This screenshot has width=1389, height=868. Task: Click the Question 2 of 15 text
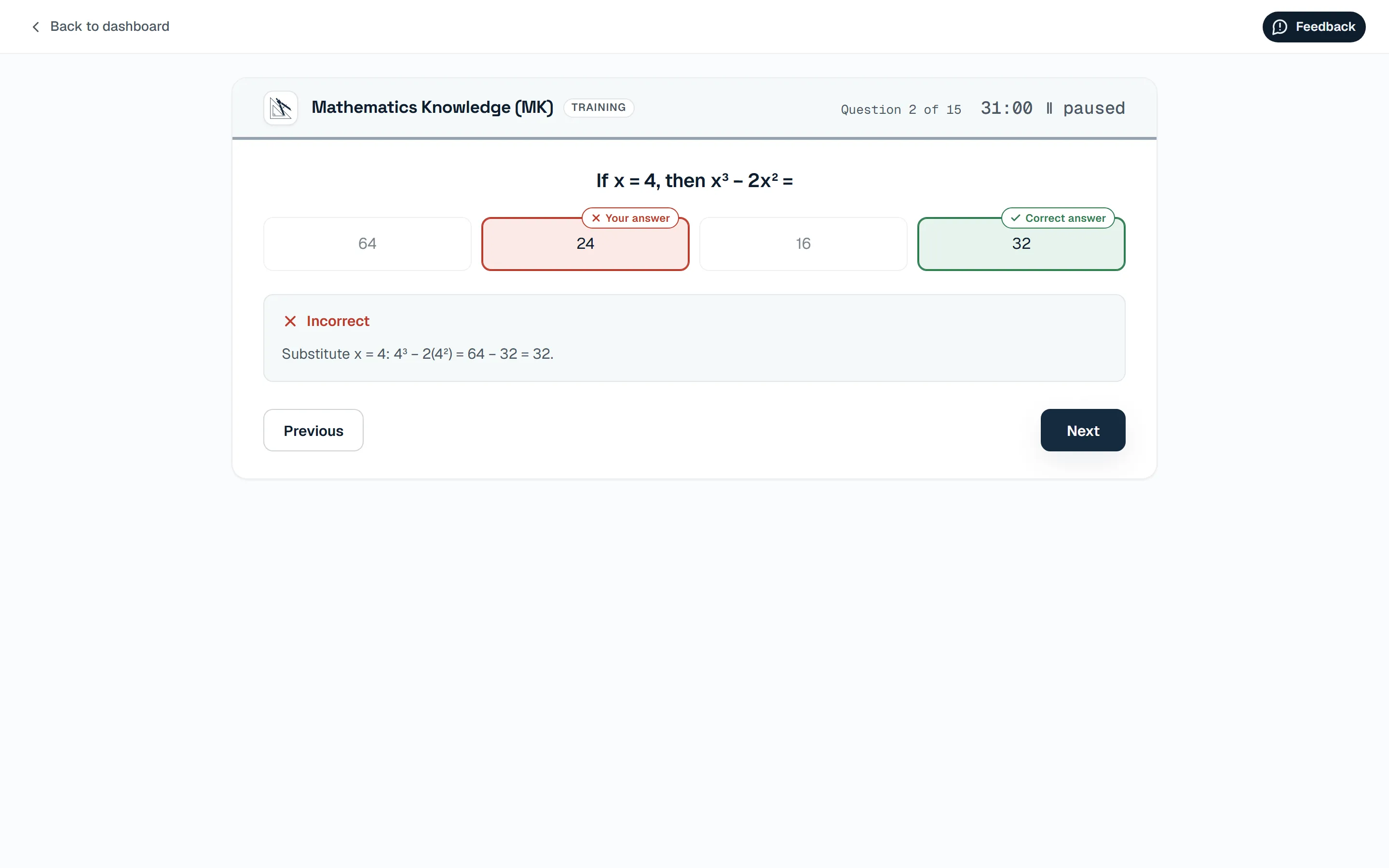click(x=900, y=109)
